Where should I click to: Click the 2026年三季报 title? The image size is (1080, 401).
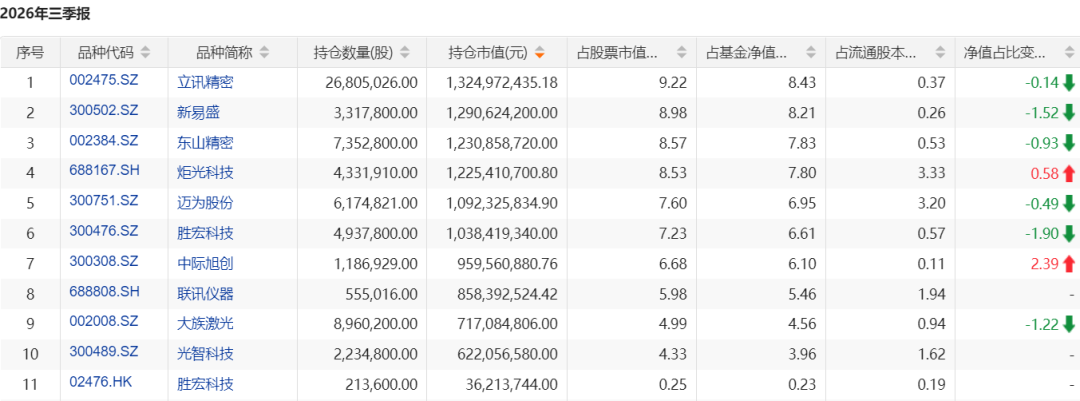click(x=45, y=14)
